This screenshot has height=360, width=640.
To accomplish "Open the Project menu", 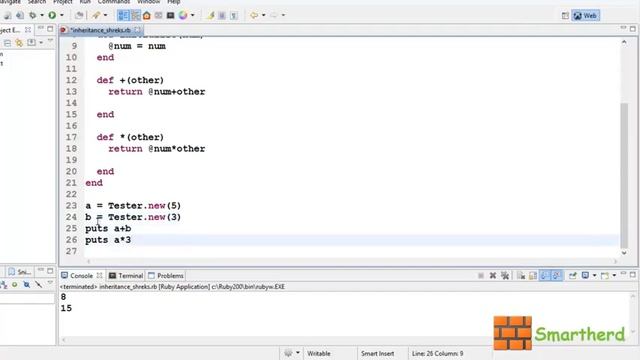I will (x=62, y=2).
